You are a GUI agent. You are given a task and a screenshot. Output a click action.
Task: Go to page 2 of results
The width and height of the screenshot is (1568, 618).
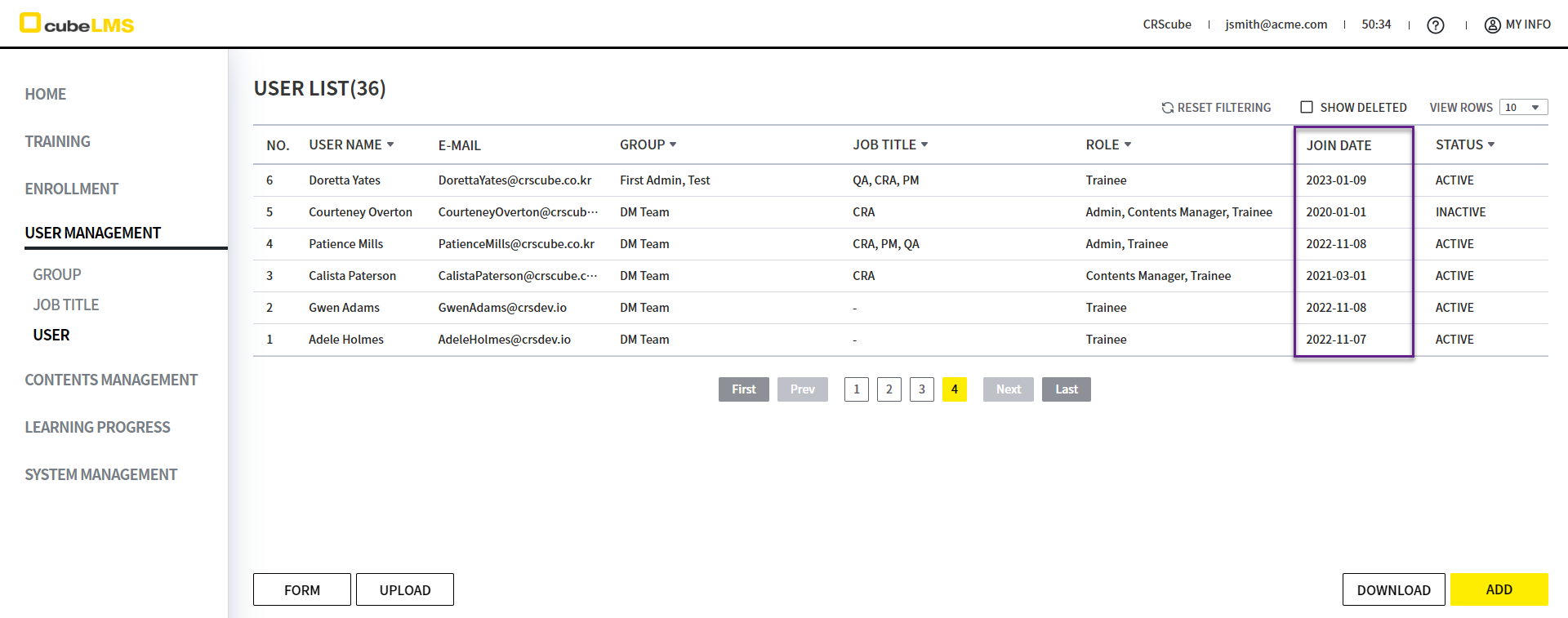coord(889,389)
